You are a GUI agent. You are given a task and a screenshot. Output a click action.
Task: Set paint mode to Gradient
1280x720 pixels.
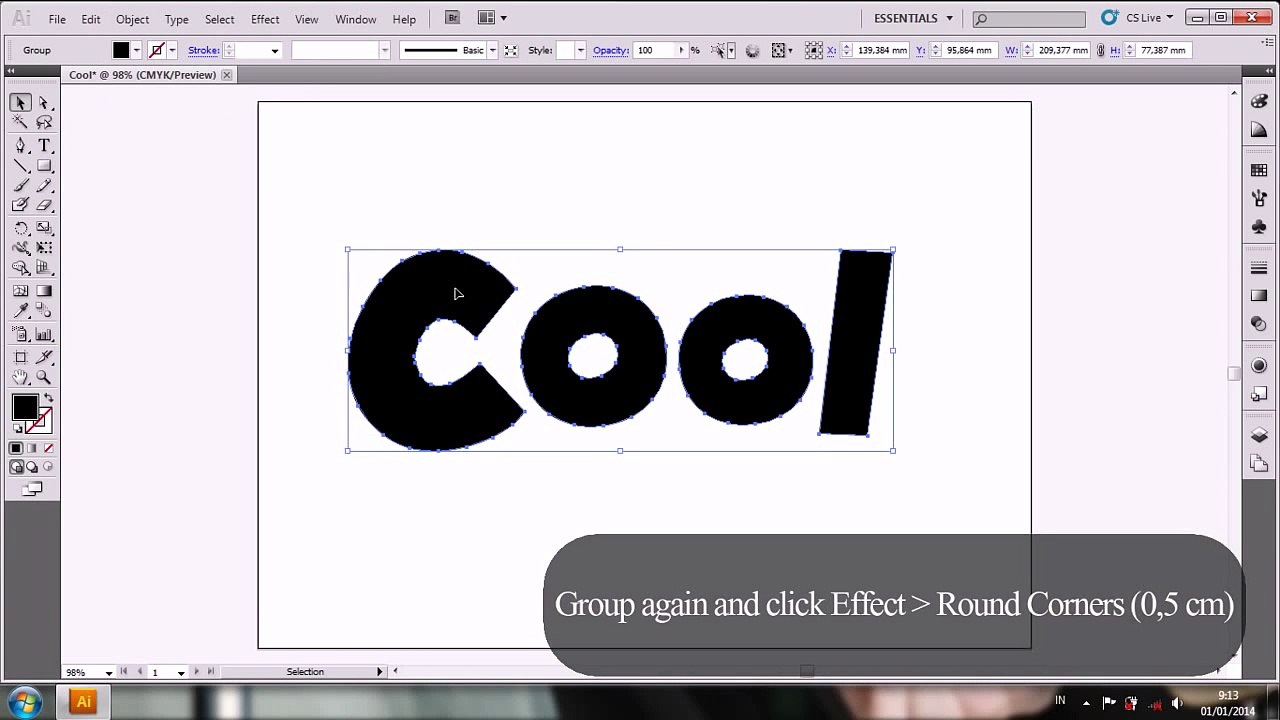(x=32, y=448)
